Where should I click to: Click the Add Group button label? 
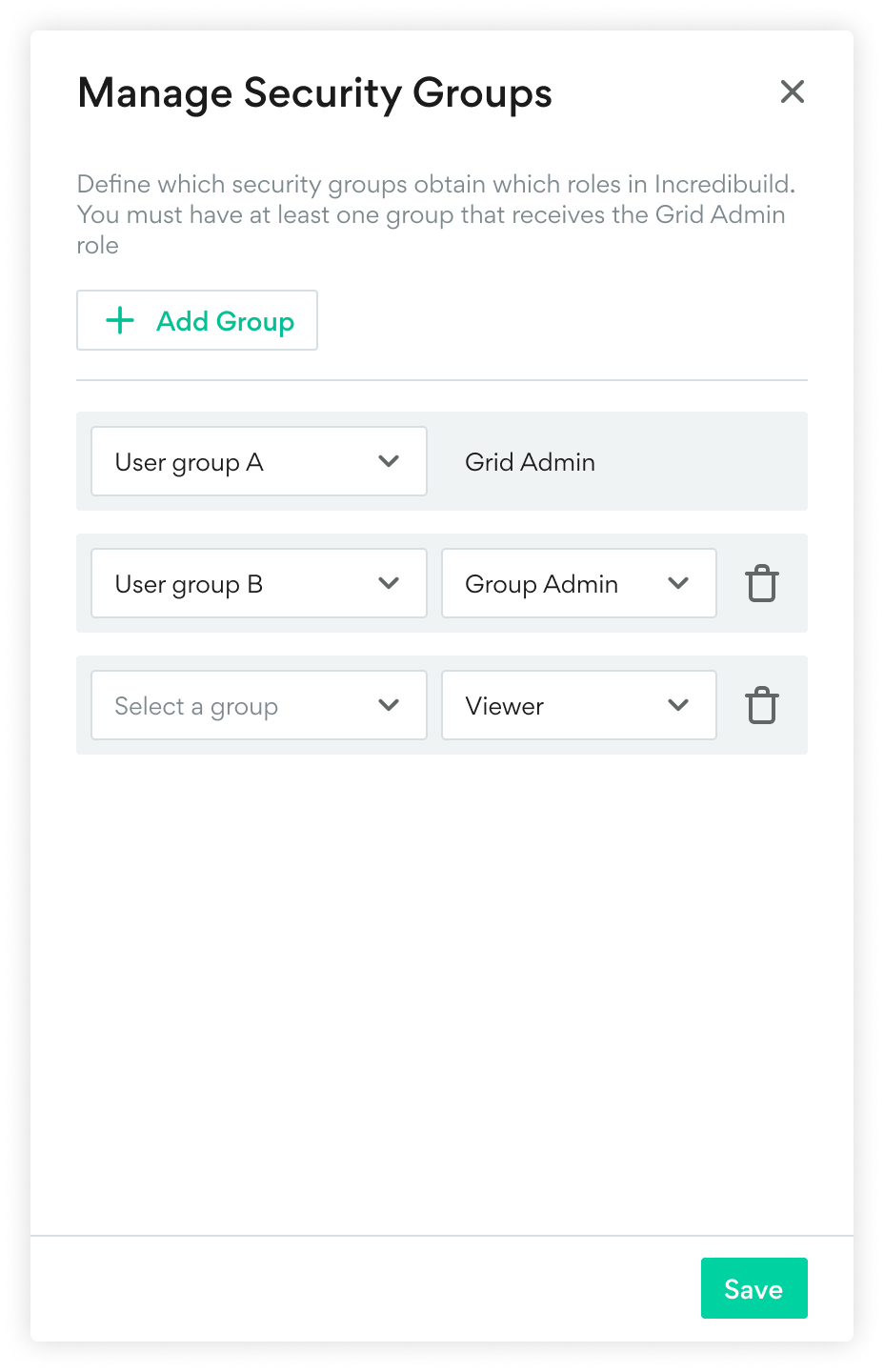pyautogui.click(x=225, y=321)
